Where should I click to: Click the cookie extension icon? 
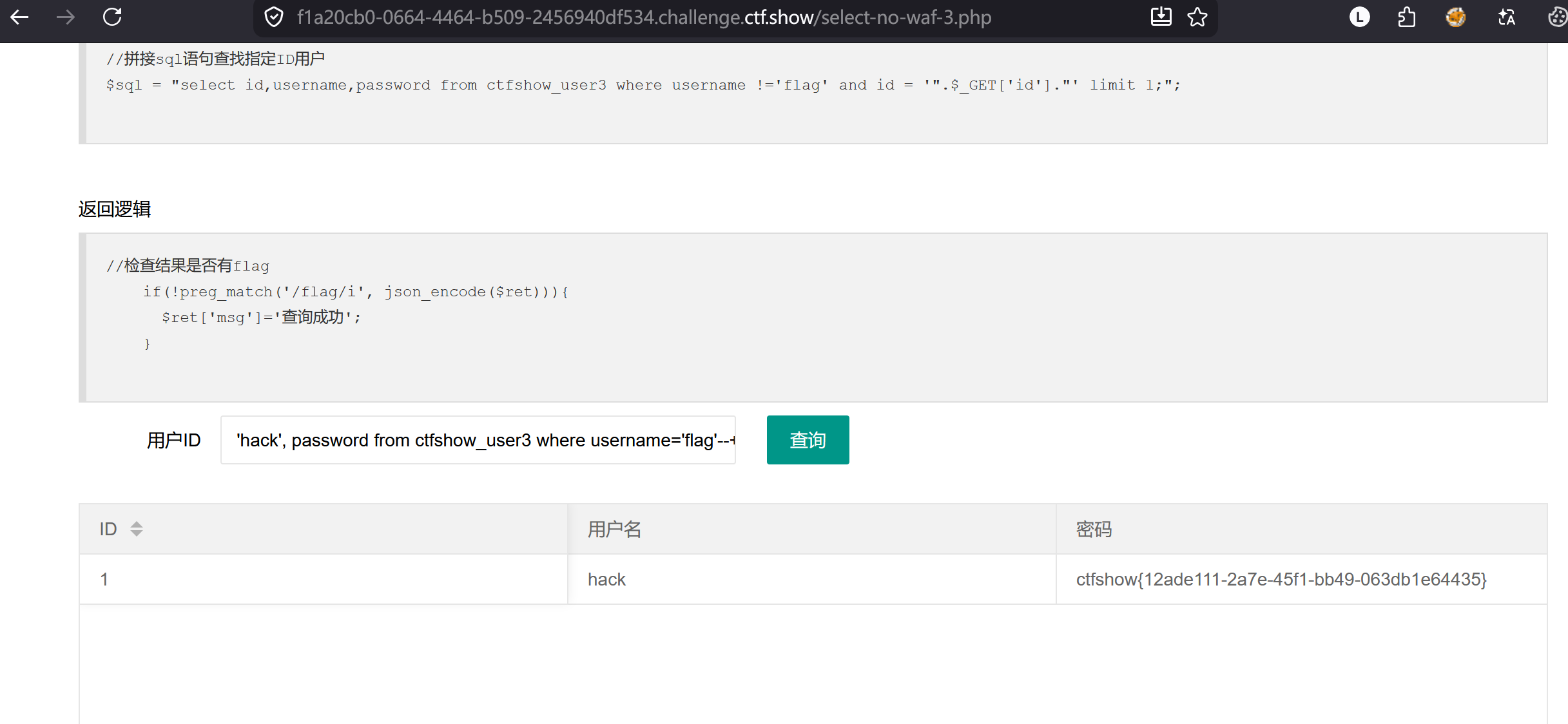pos(1557,17)
